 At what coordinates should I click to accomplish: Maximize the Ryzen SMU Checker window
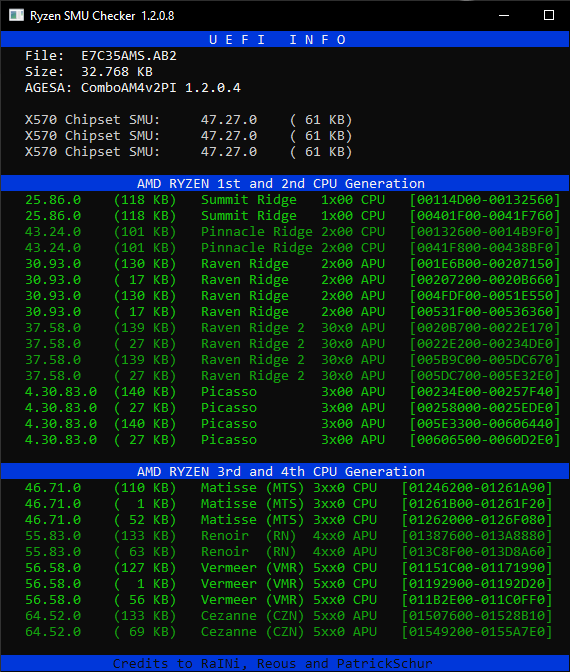pos(549,15)
